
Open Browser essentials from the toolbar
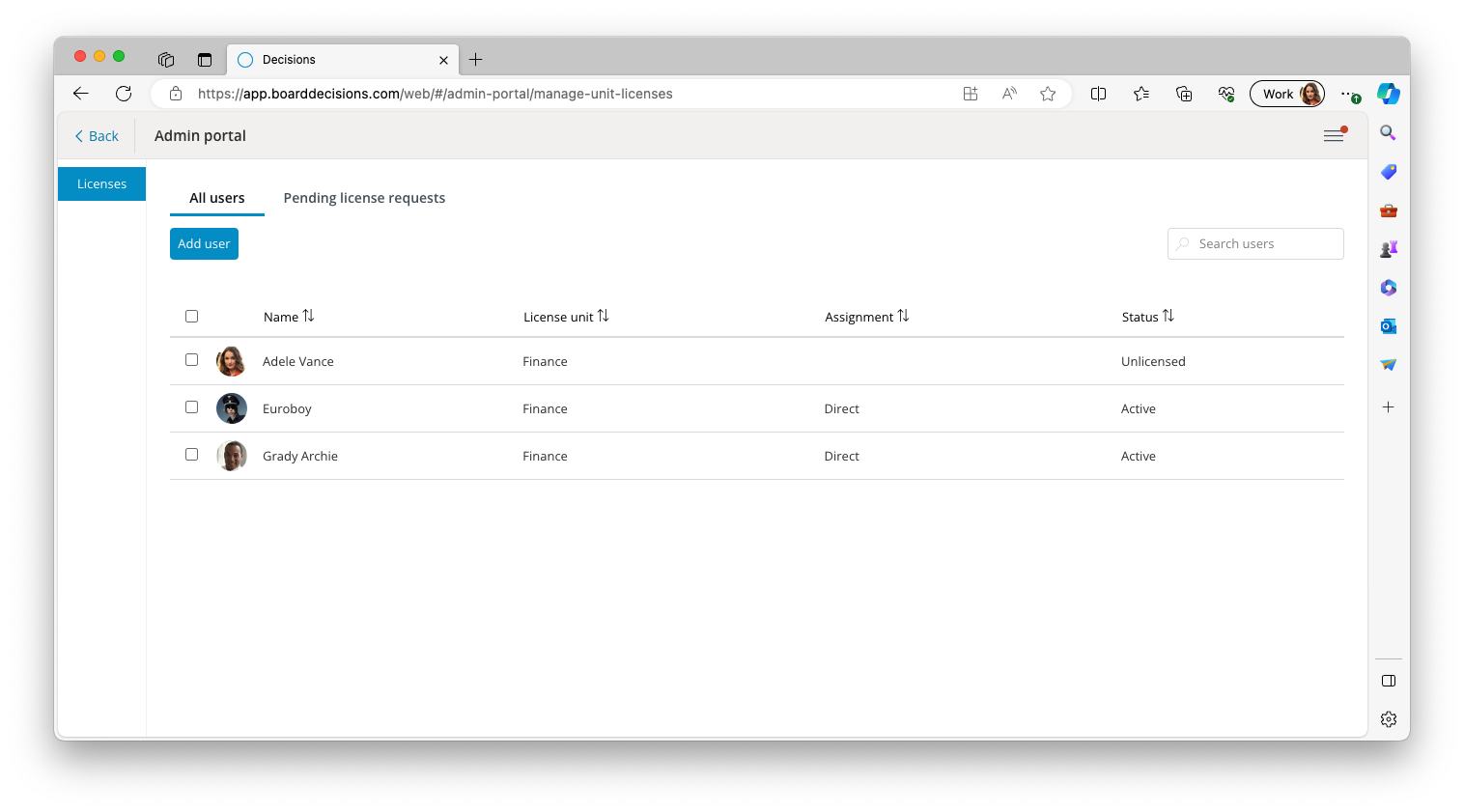point(1225,94)
